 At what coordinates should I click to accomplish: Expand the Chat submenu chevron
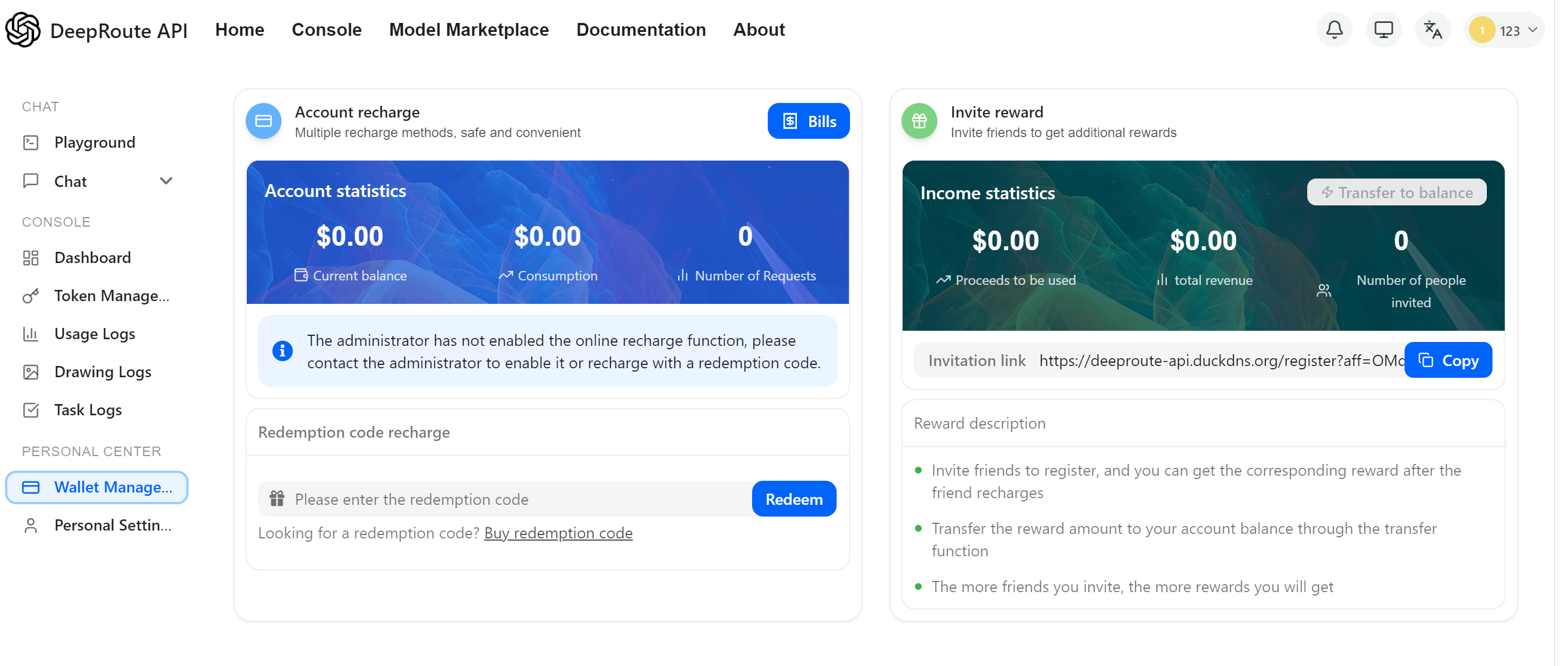(166, 181)
